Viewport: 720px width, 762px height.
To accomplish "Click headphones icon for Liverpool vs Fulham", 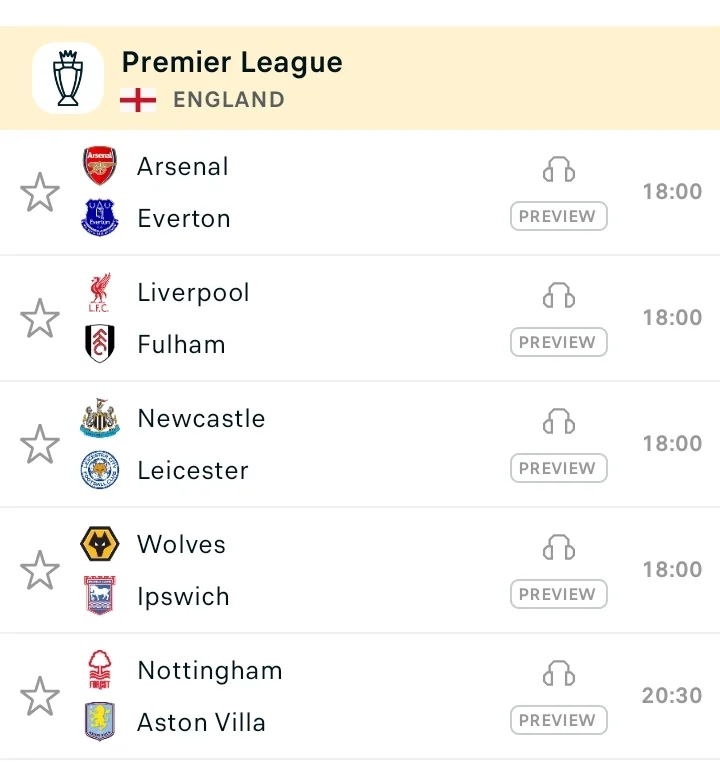I will coord(559,295).
